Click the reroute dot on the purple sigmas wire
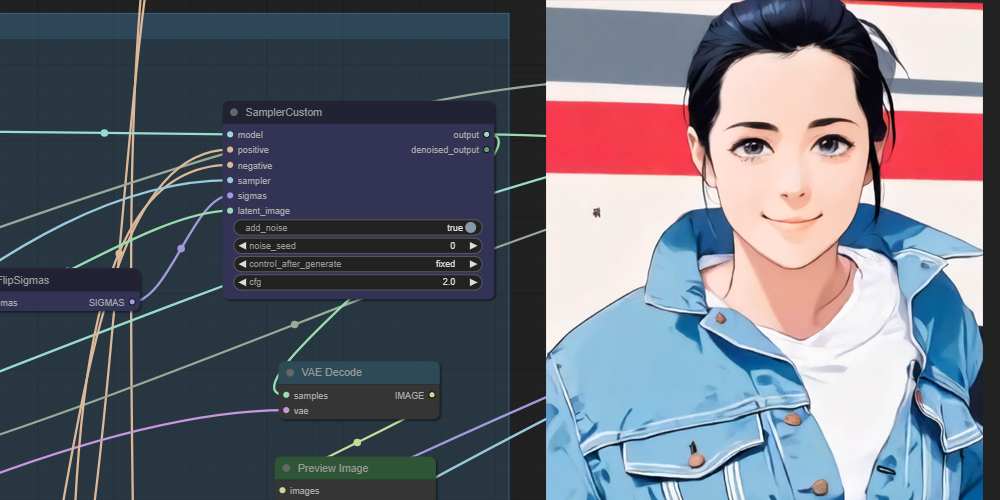This screenshot has height=500, width=1000. click(x=181, y=248)
